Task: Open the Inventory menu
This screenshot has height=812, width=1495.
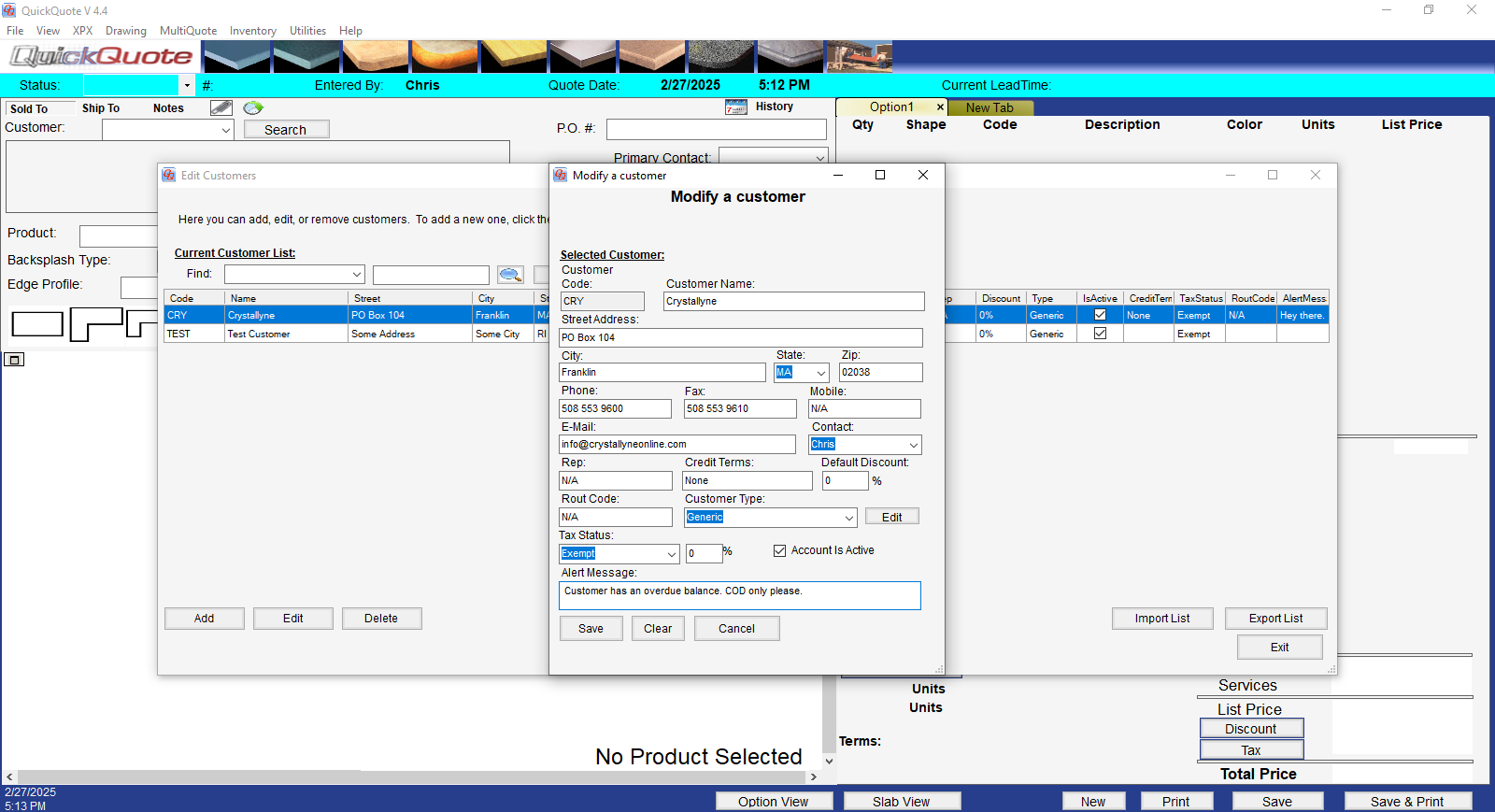Action: tap(253, 31)
